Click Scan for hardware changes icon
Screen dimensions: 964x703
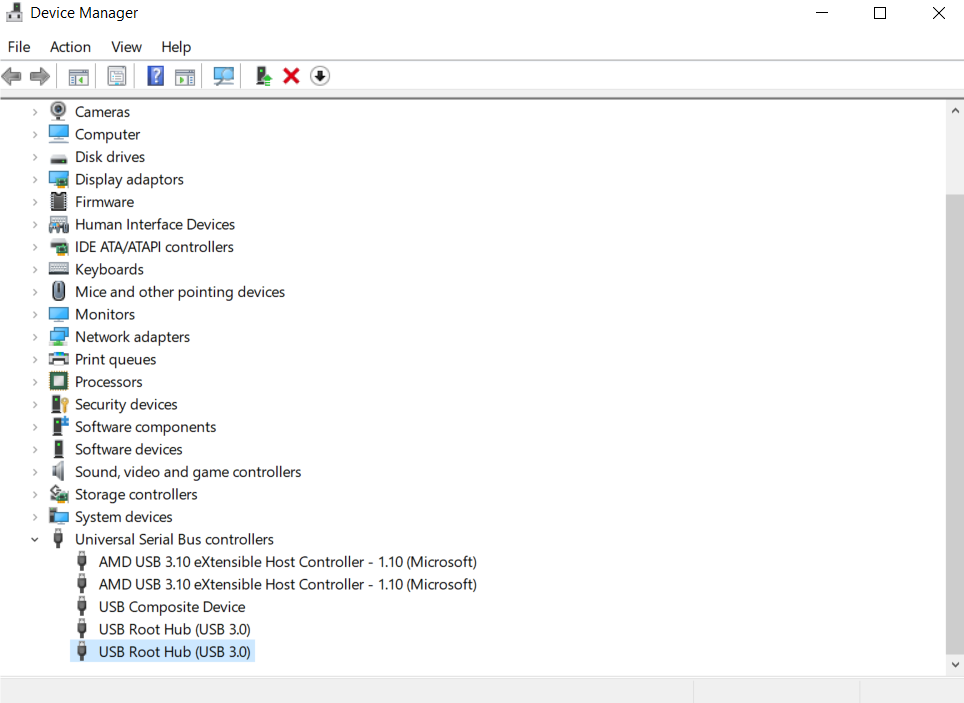(224, 76)
